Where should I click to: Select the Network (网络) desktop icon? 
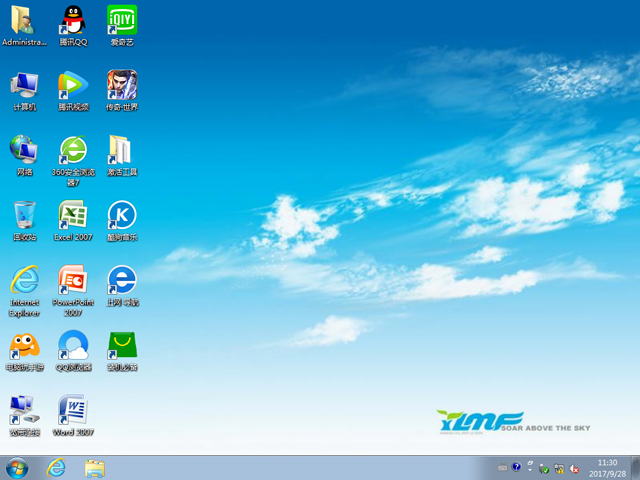pos(24,151)
